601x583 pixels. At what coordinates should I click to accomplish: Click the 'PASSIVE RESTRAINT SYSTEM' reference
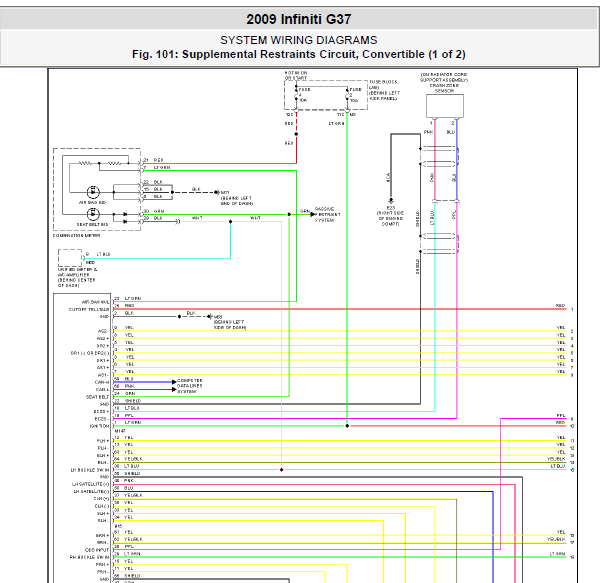coord(327,215)
